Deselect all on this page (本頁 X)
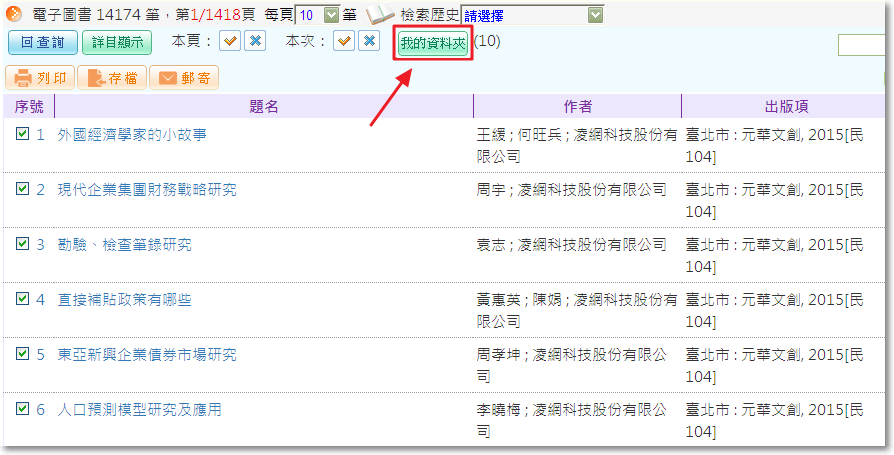The image size is (894, 455). pos(255,41)
